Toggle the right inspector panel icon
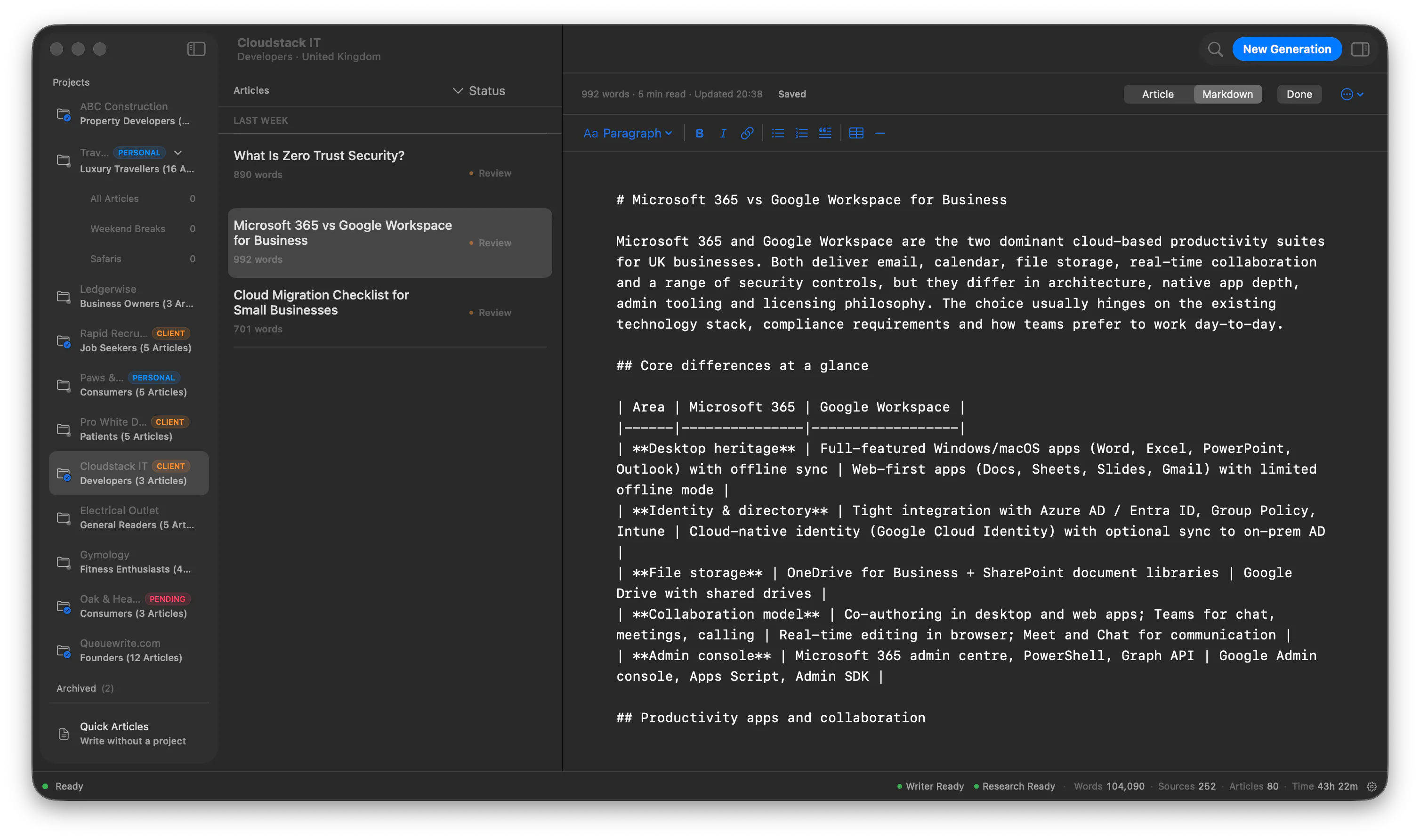1420x840 pixels. [x=1360, y=49]
